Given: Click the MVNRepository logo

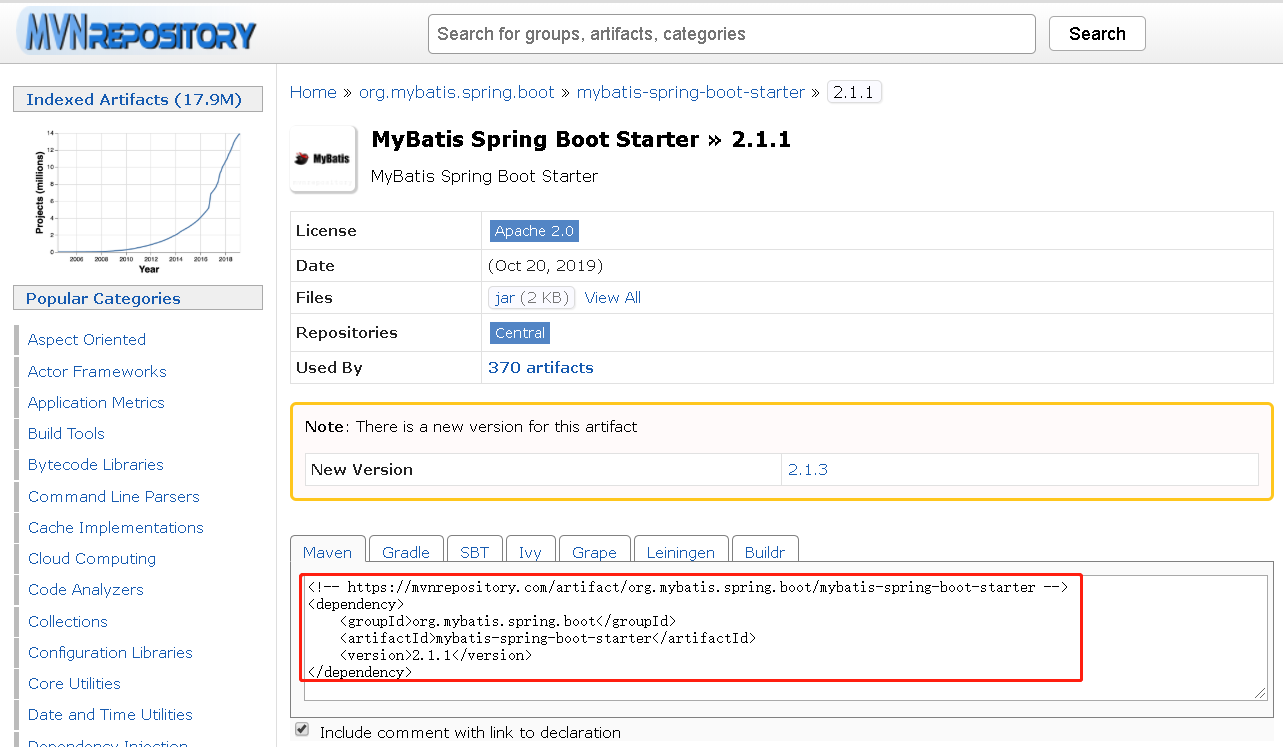Looking at the screenshot, I should 137,33.
